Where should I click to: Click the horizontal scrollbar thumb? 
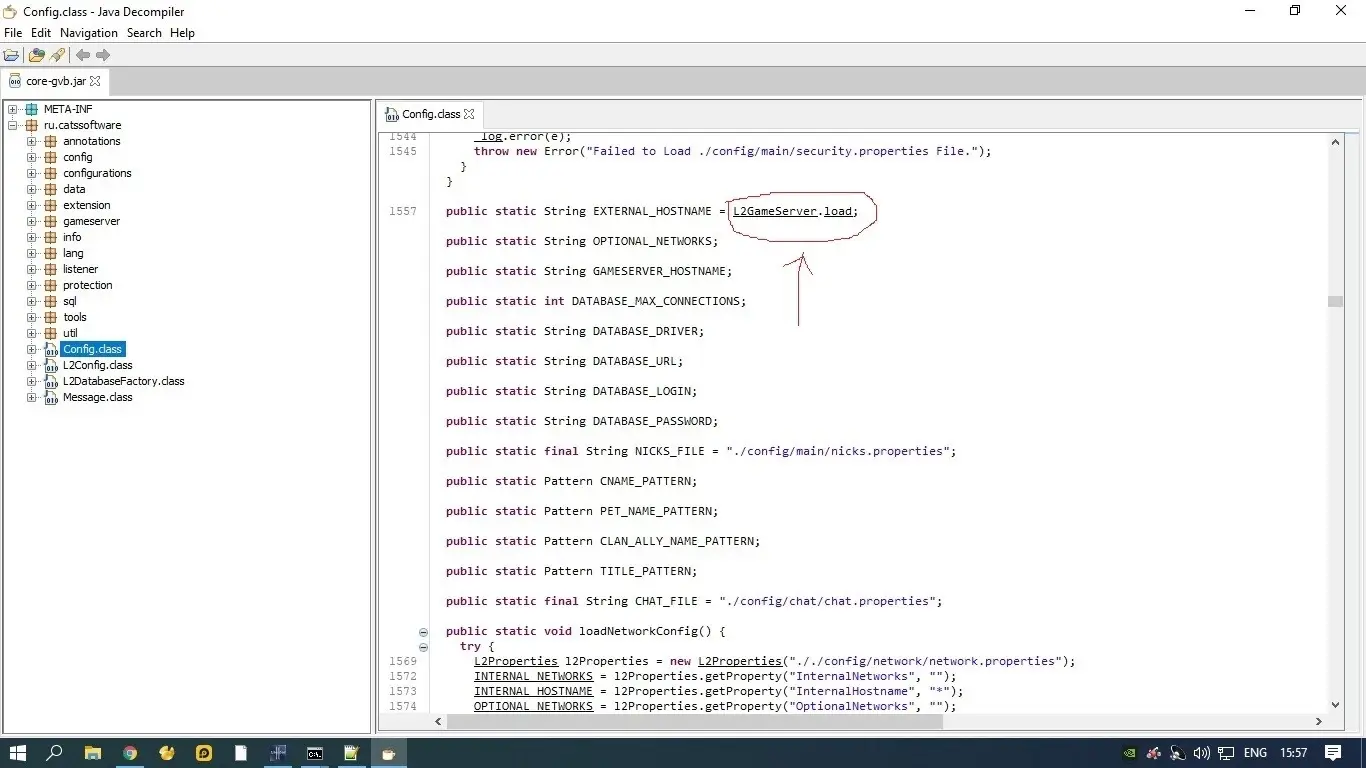pos(696,721)
